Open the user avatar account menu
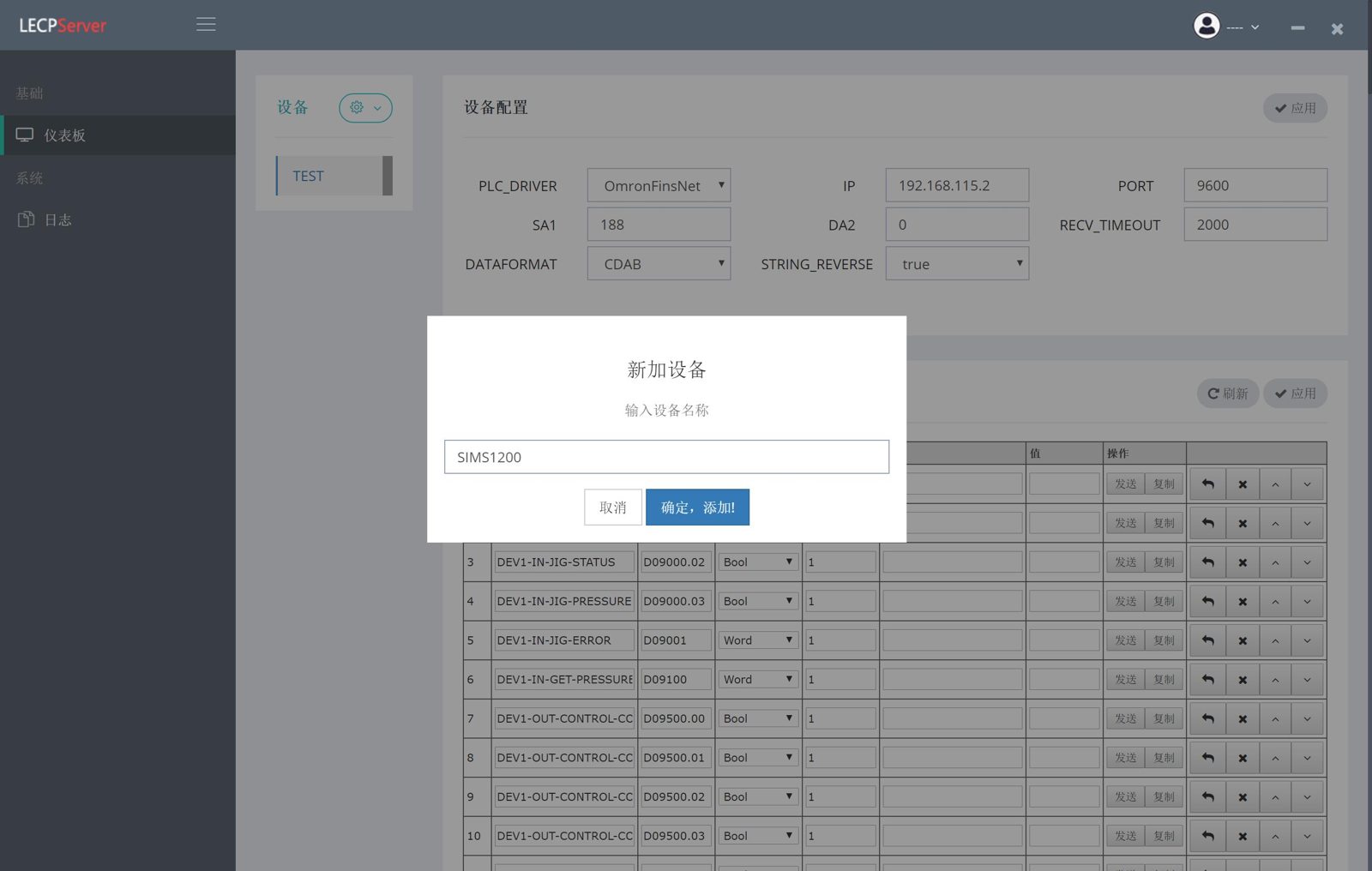The height and width of the screenshot is (871, 1372). click(x=1226, y=27)
